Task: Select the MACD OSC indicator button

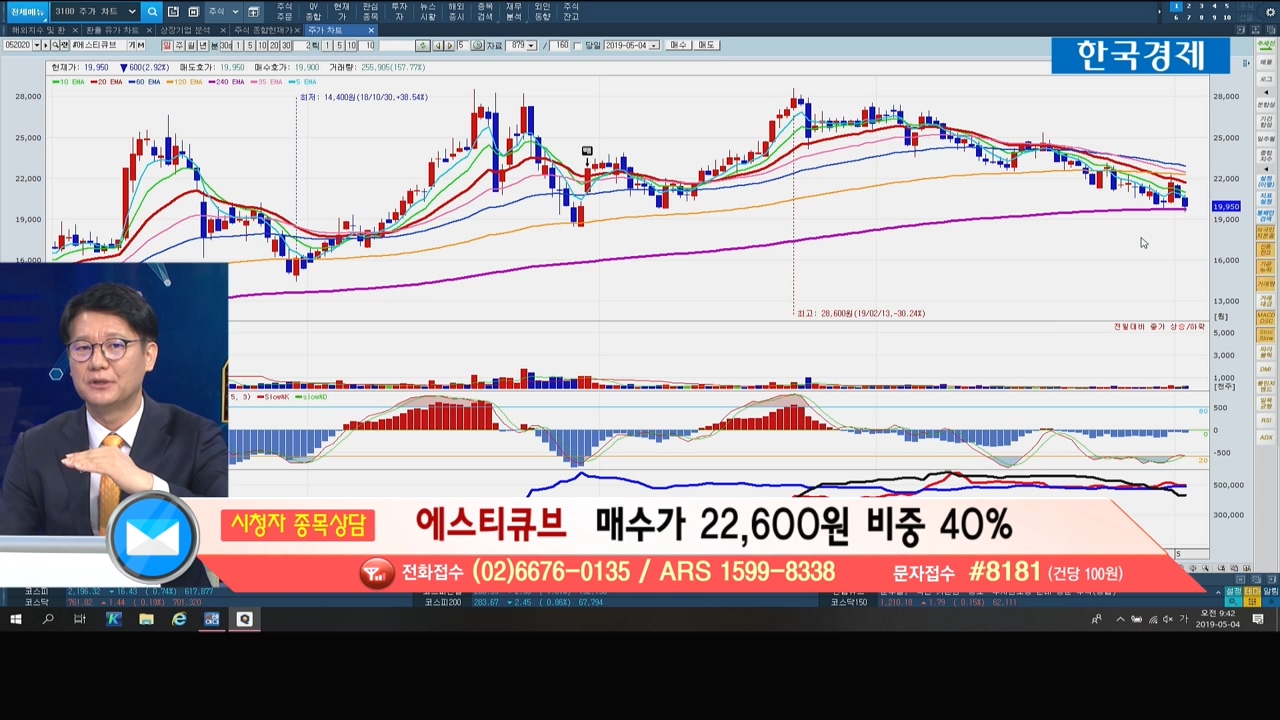Action: coord(1265,317)
